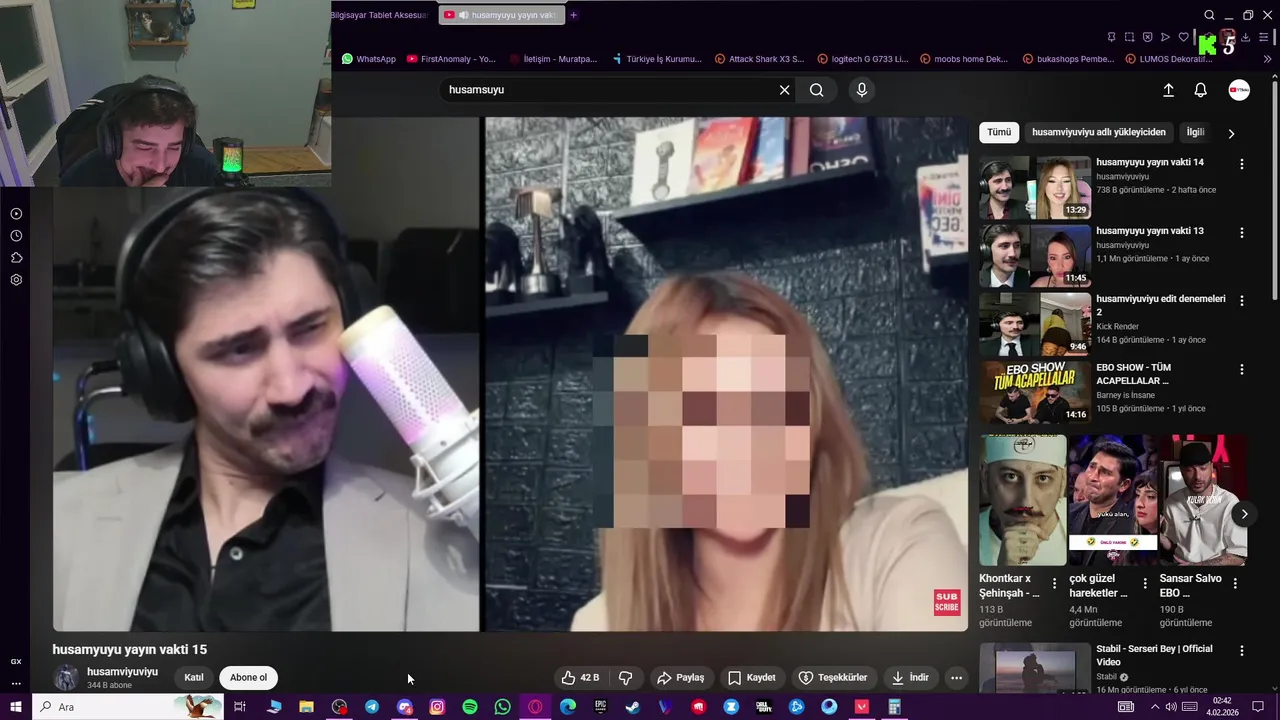Open options for Khontkar x Şehinşah short
The width and height of the screenshot is (1280, 720).
pyautogui.click(x=1054, y=583)
